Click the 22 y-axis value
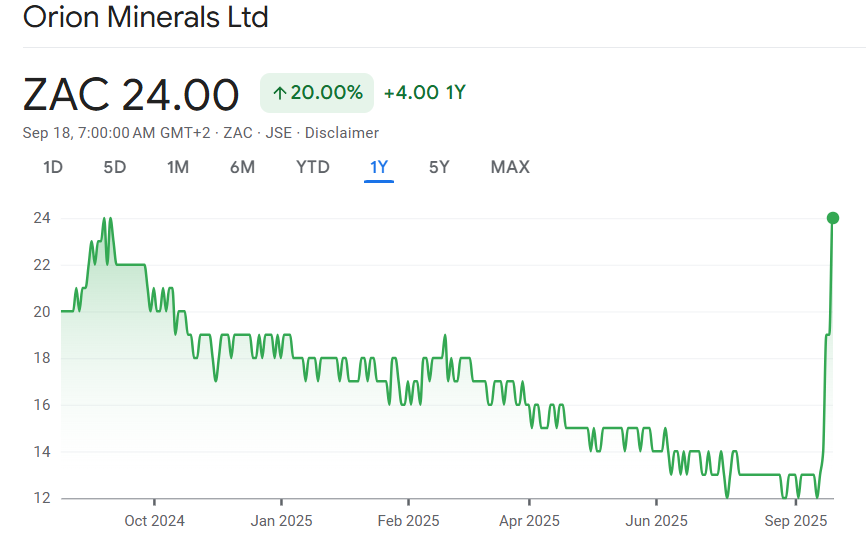The height and width of the screenshot is (543, 866). 42,265
